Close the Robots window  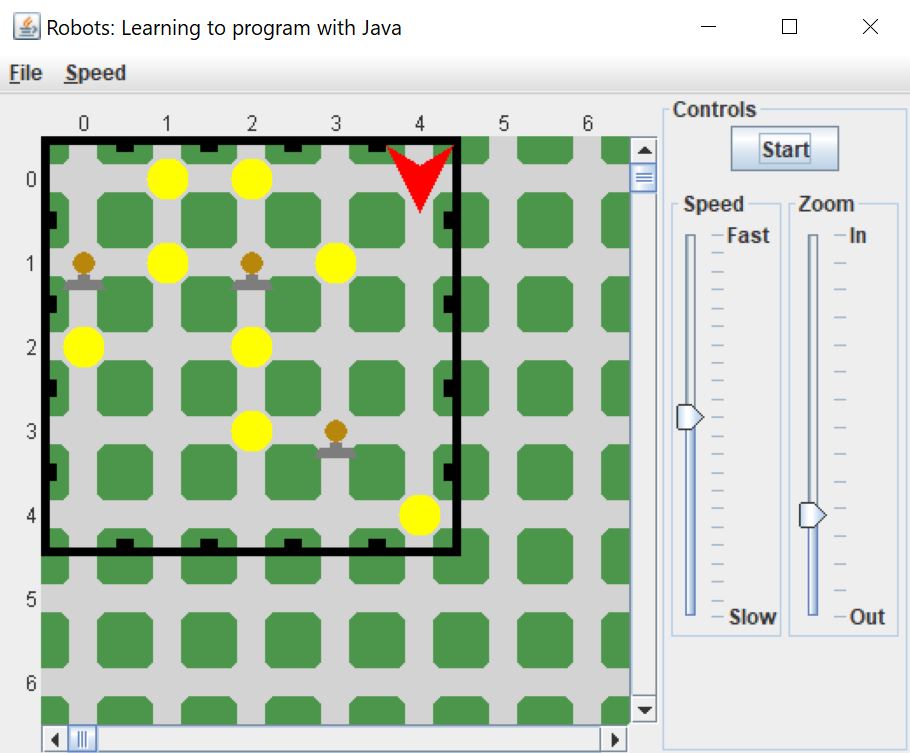point(870,27)
